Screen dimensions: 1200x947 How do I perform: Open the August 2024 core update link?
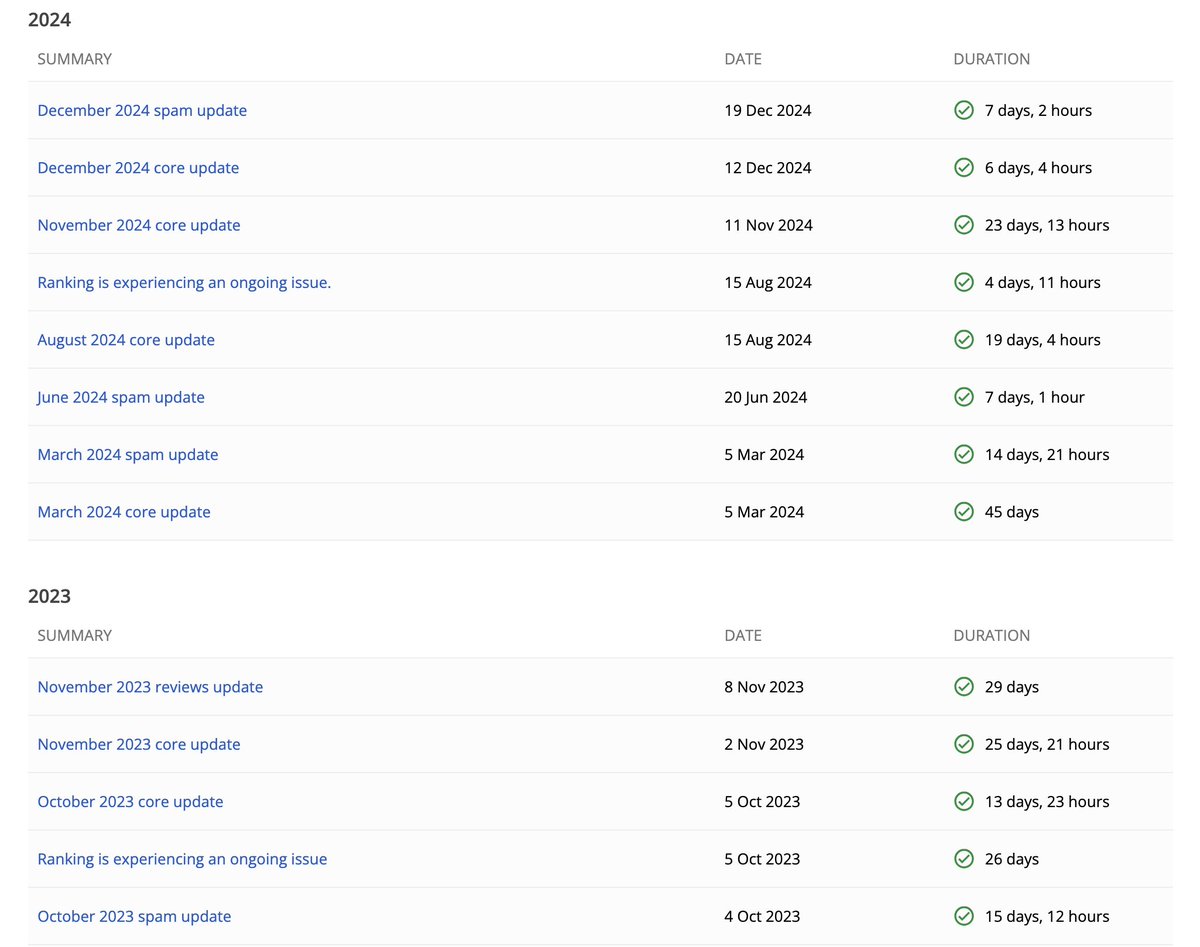126,340
